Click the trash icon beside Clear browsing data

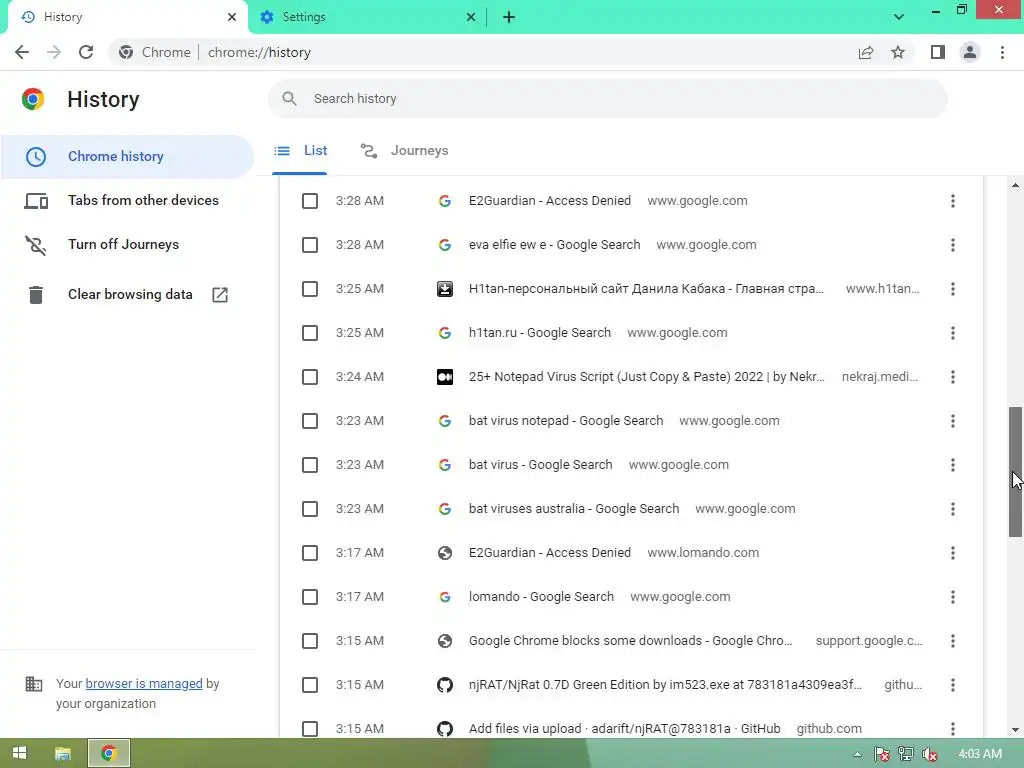(36, 295)
